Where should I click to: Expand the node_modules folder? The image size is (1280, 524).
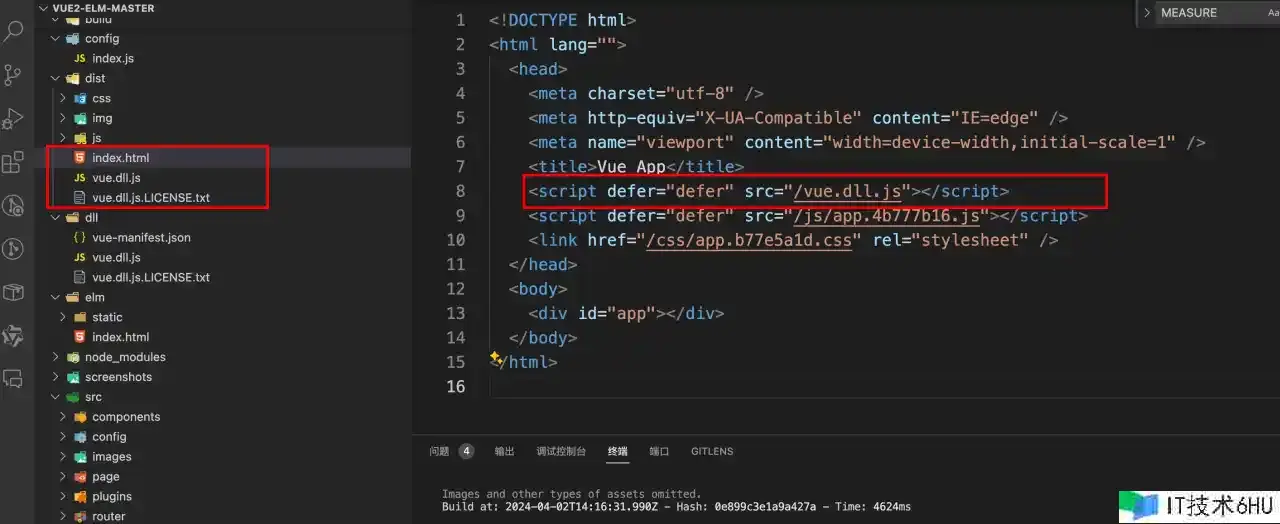point(56,357)
